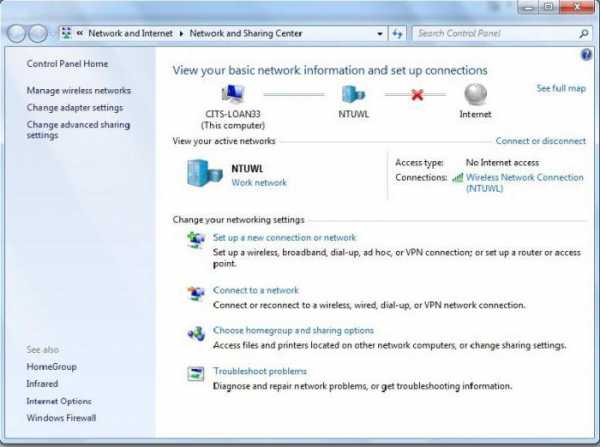Open Control Panel Home
This screenshot has width=600, height=447.
67,64
